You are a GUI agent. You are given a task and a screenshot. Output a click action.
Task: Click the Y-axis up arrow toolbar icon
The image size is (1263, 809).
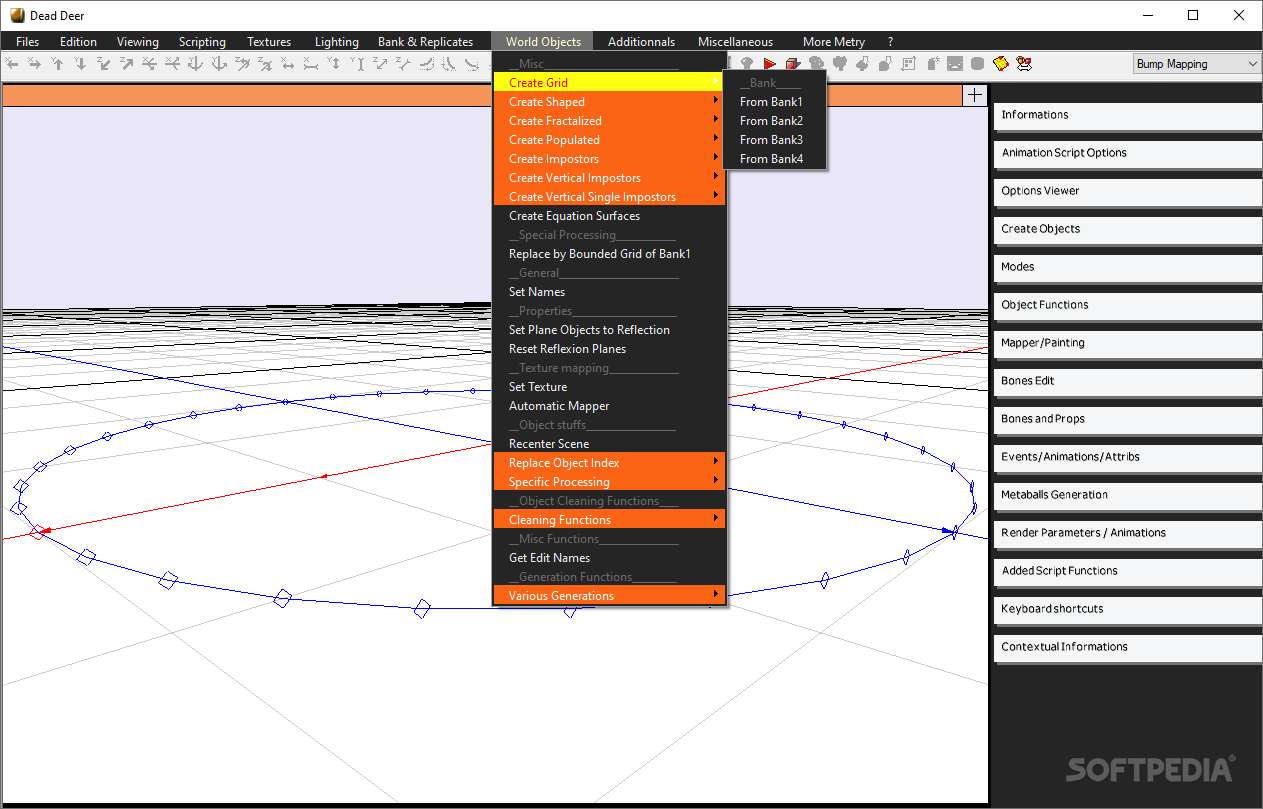57,63
